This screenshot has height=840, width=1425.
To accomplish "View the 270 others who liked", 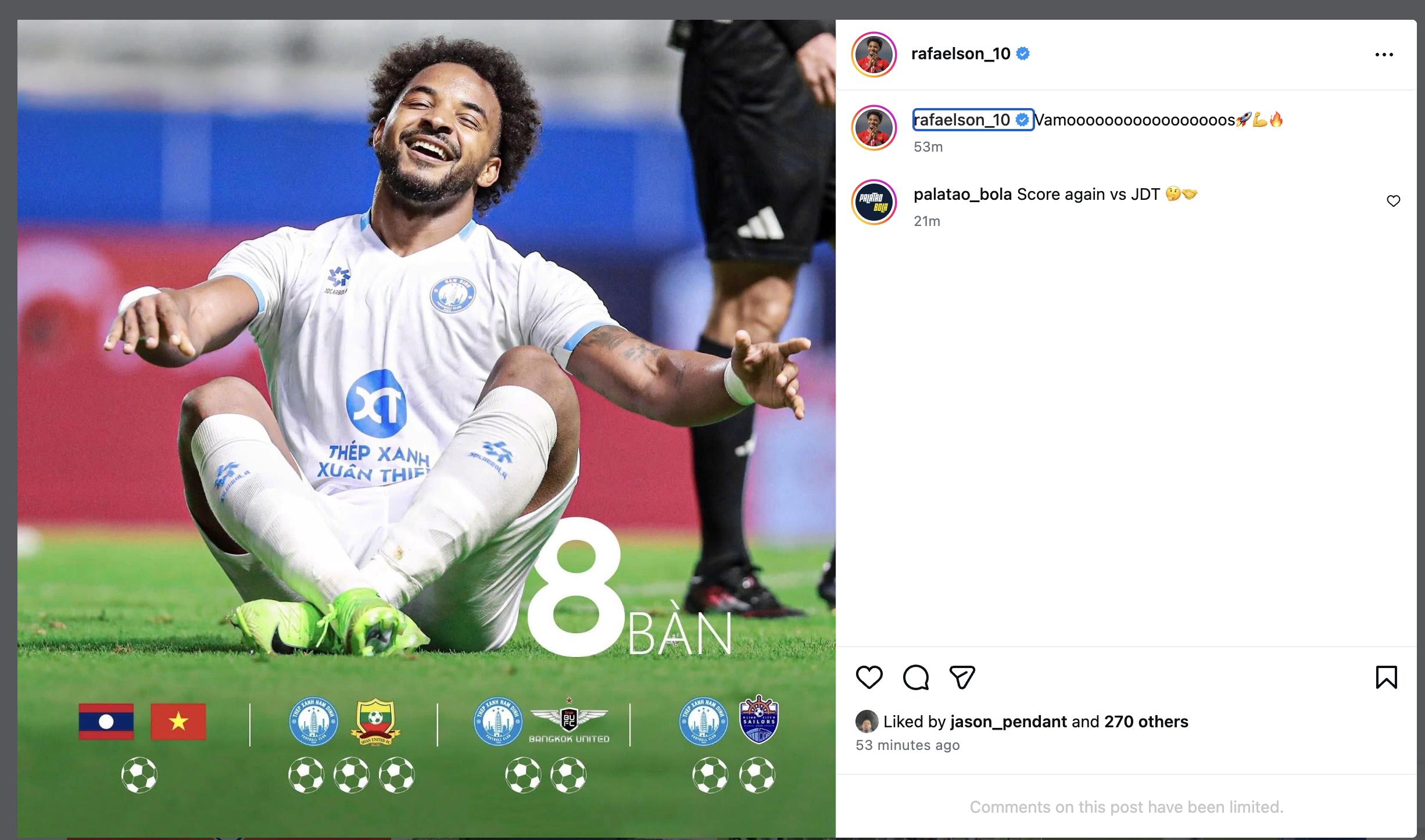I will [x=1146, y=721].
